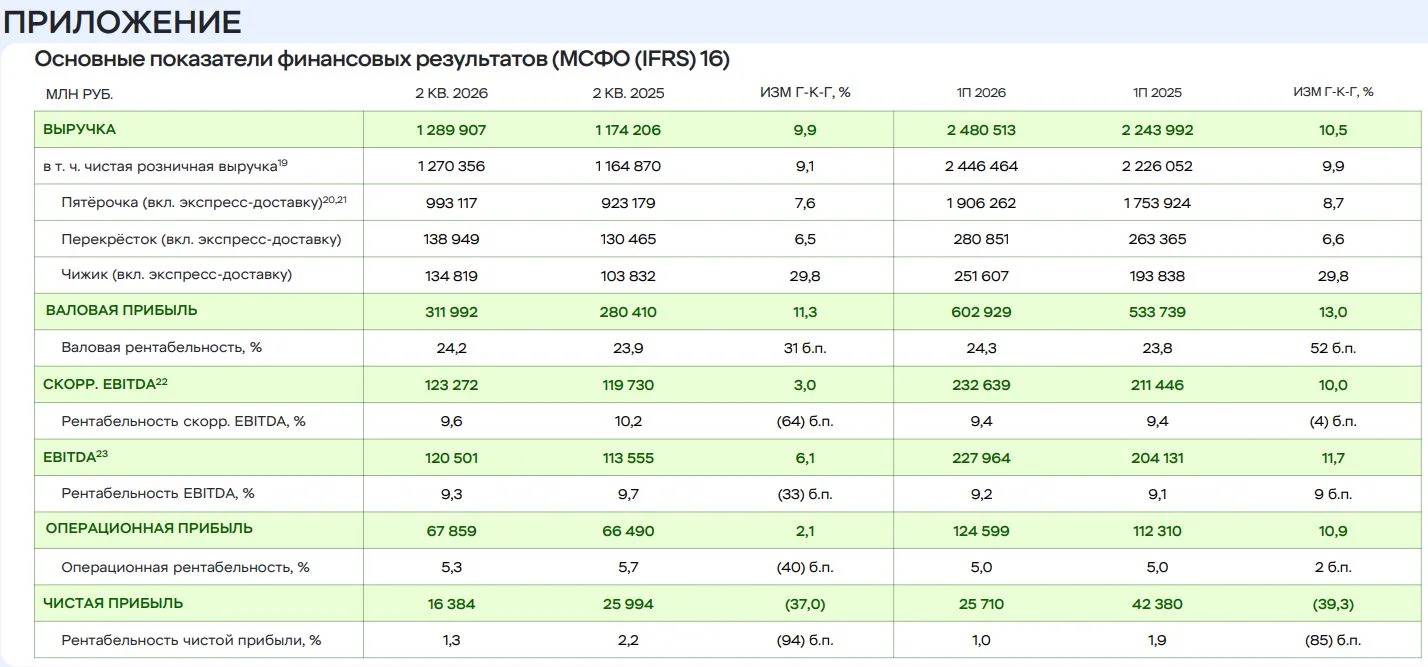Select the net profit value "25 994"
Viewport: 1428px width, 667px height.
click(628, 604)
